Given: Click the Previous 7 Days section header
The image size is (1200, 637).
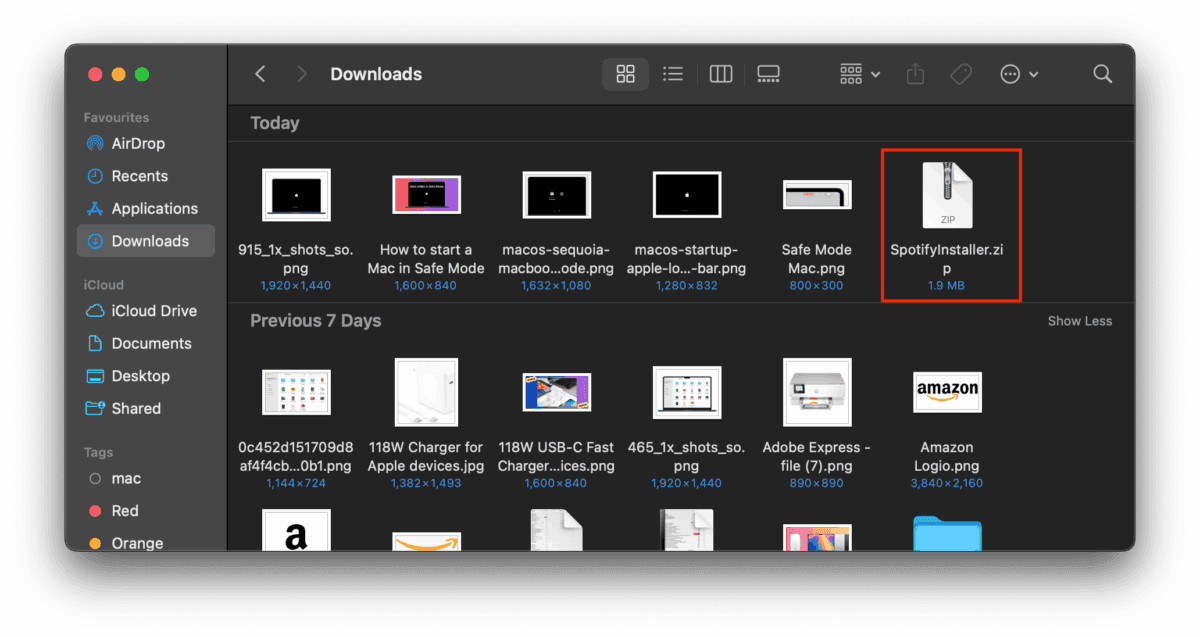Looking at the screenshot, I should tap(316, 321).
